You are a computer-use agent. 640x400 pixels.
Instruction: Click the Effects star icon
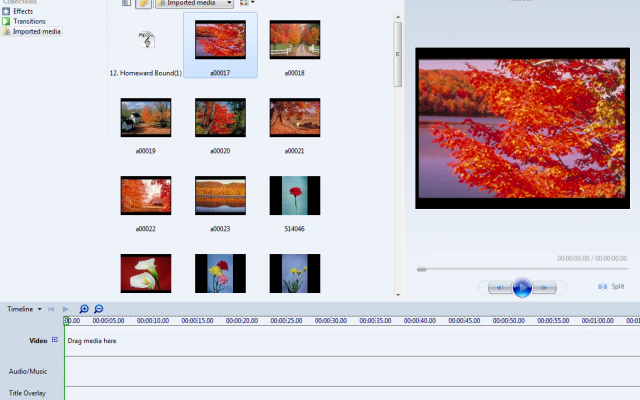6,11
